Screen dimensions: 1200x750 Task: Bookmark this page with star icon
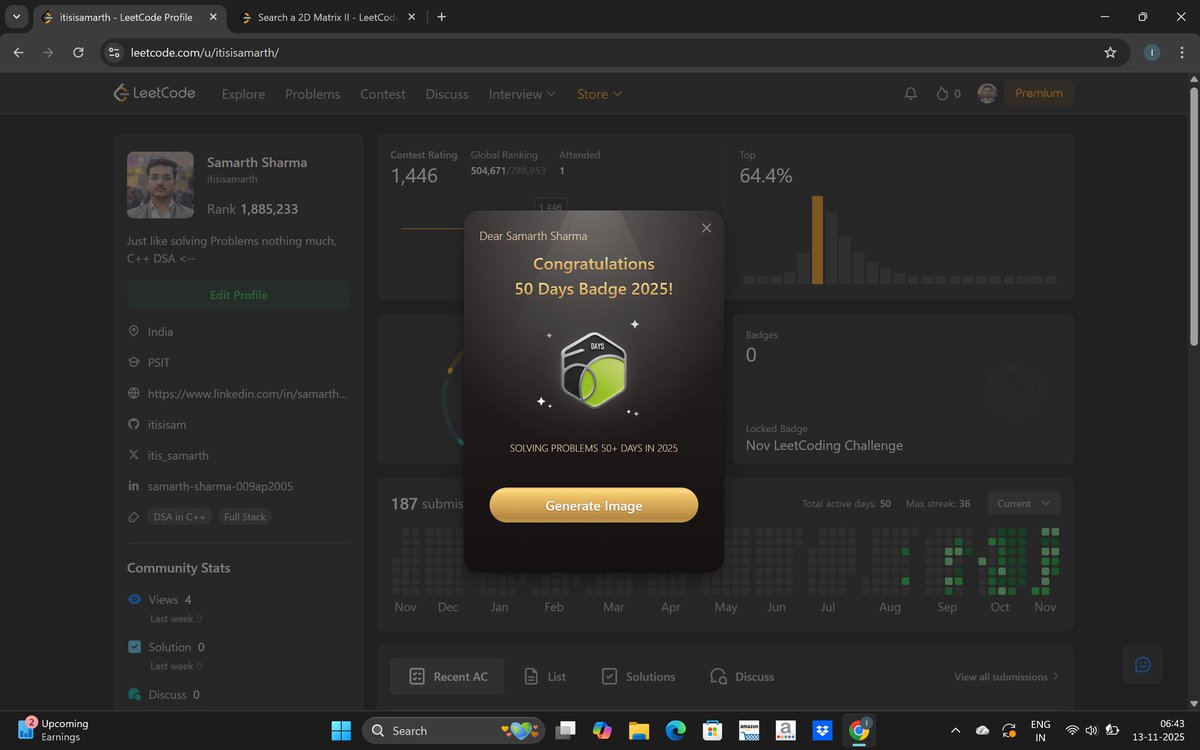tap(1110, 52)
